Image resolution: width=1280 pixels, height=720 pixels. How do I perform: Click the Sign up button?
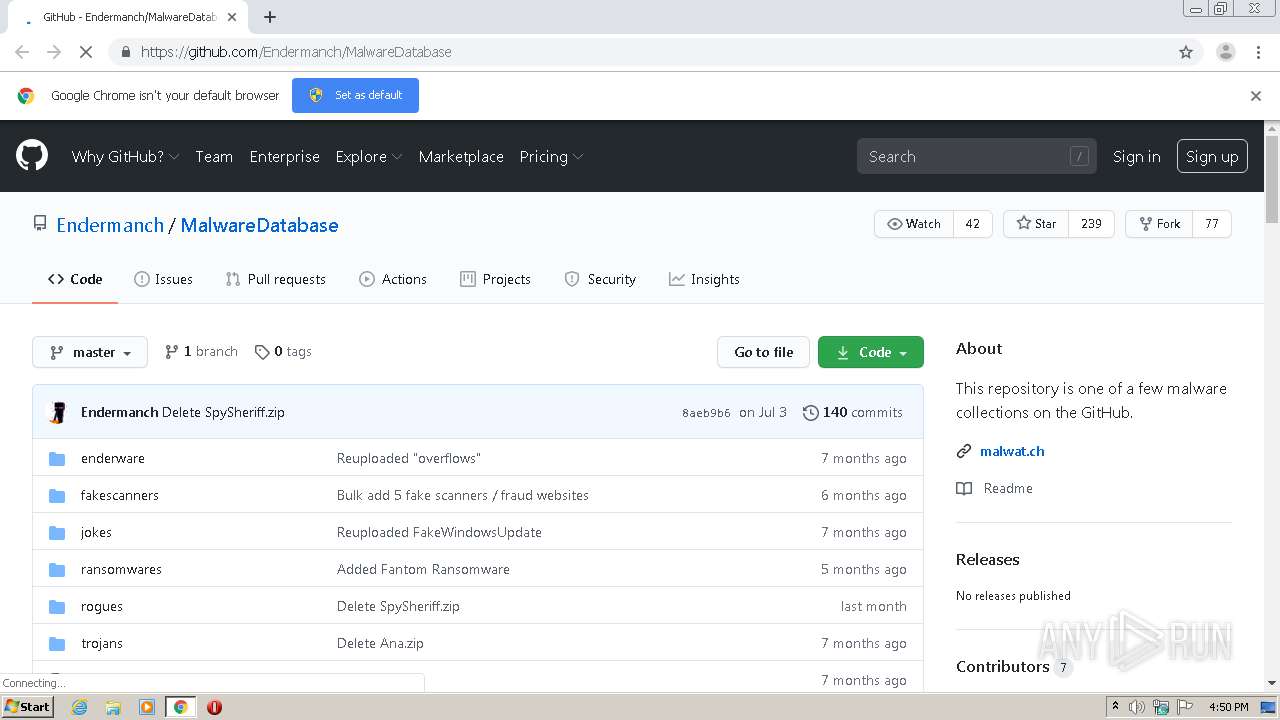coord(1212,156)
